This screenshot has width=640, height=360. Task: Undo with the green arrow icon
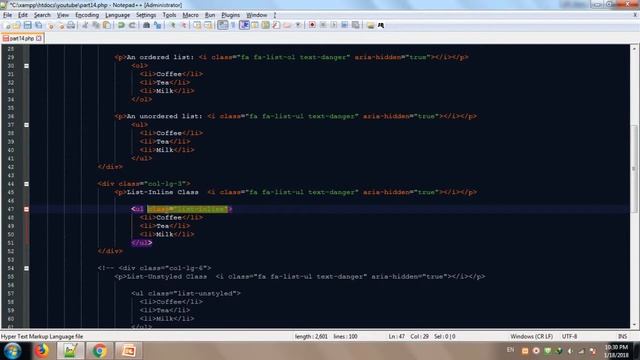click(121, 25)
